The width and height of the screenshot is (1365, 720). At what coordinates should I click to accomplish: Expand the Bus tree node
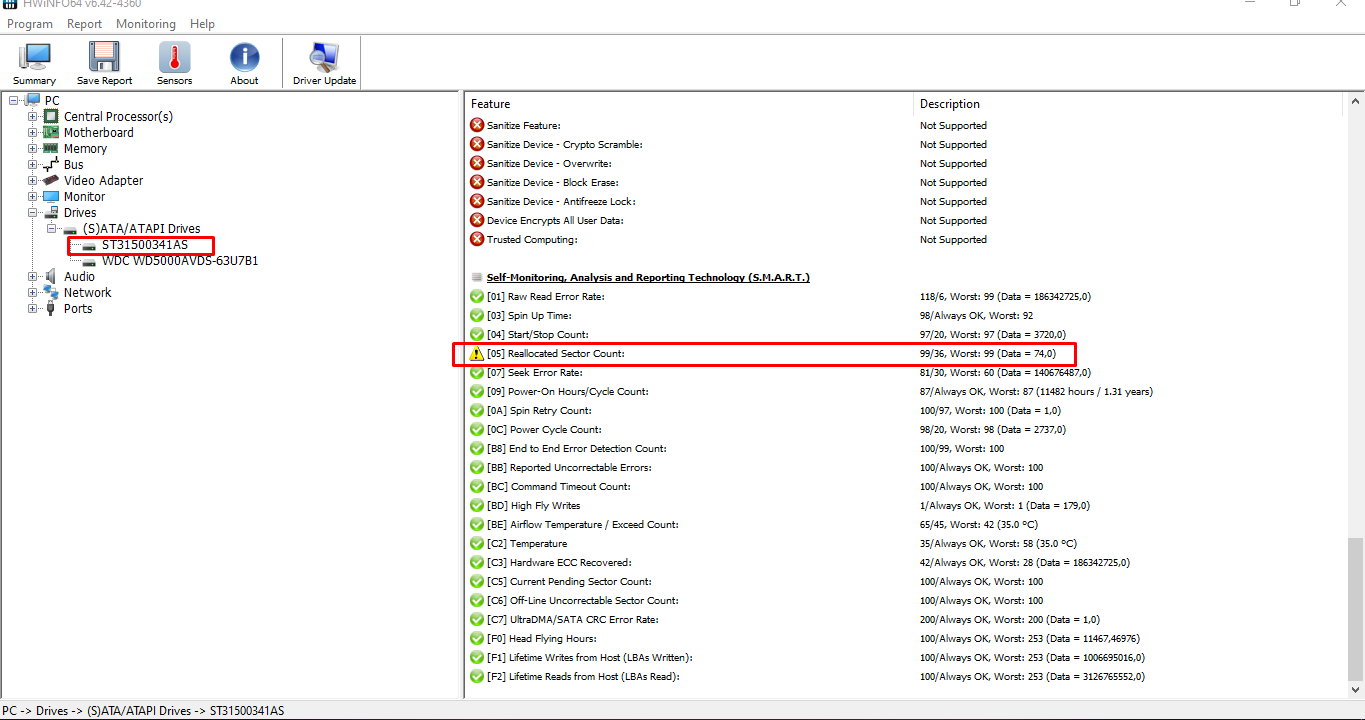pos(33,164)
